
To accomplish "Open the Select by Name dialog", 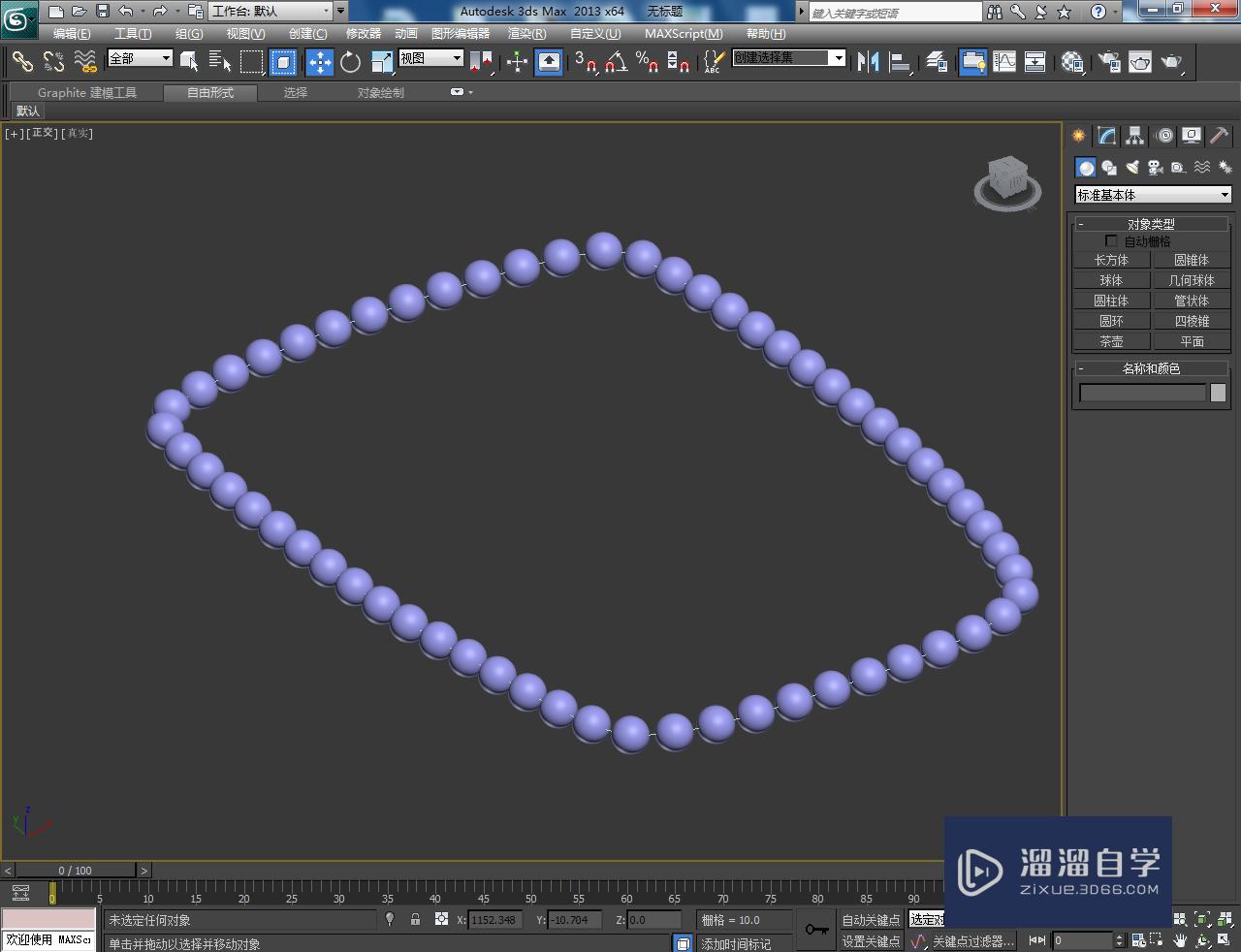I will [x=220, y=62].
